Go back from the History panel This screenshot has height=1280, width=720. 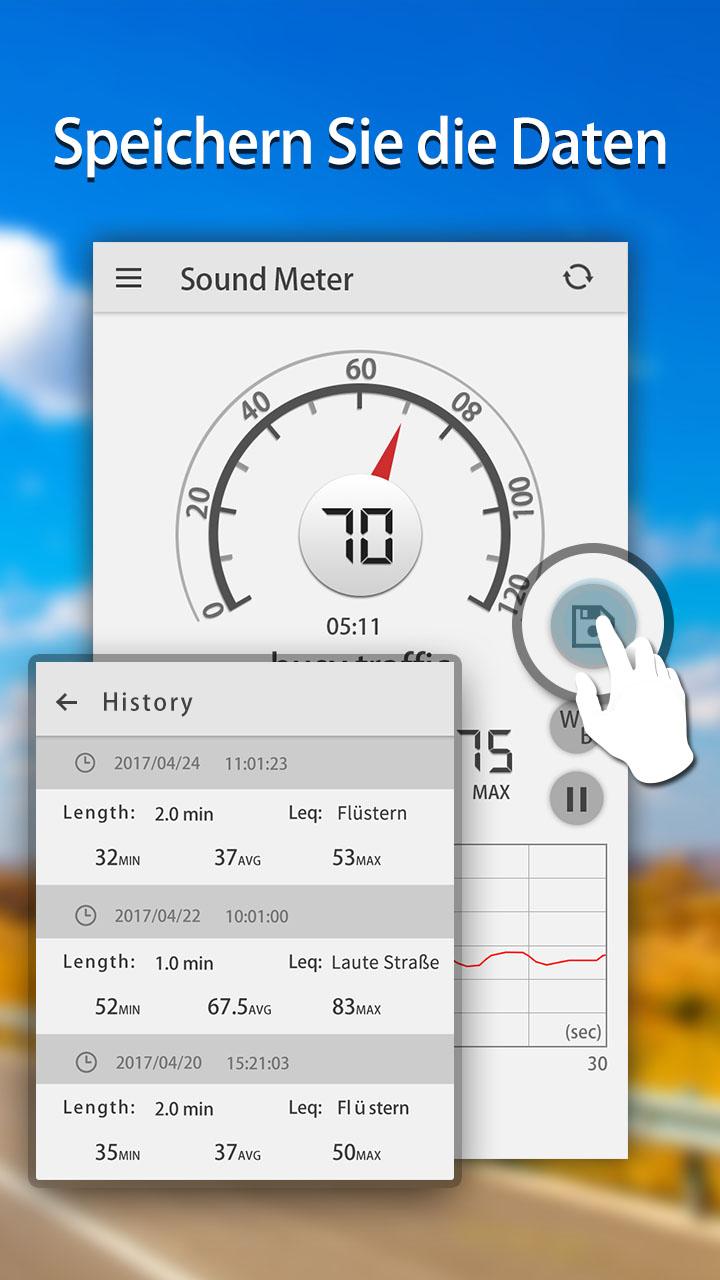pos(67,702)
